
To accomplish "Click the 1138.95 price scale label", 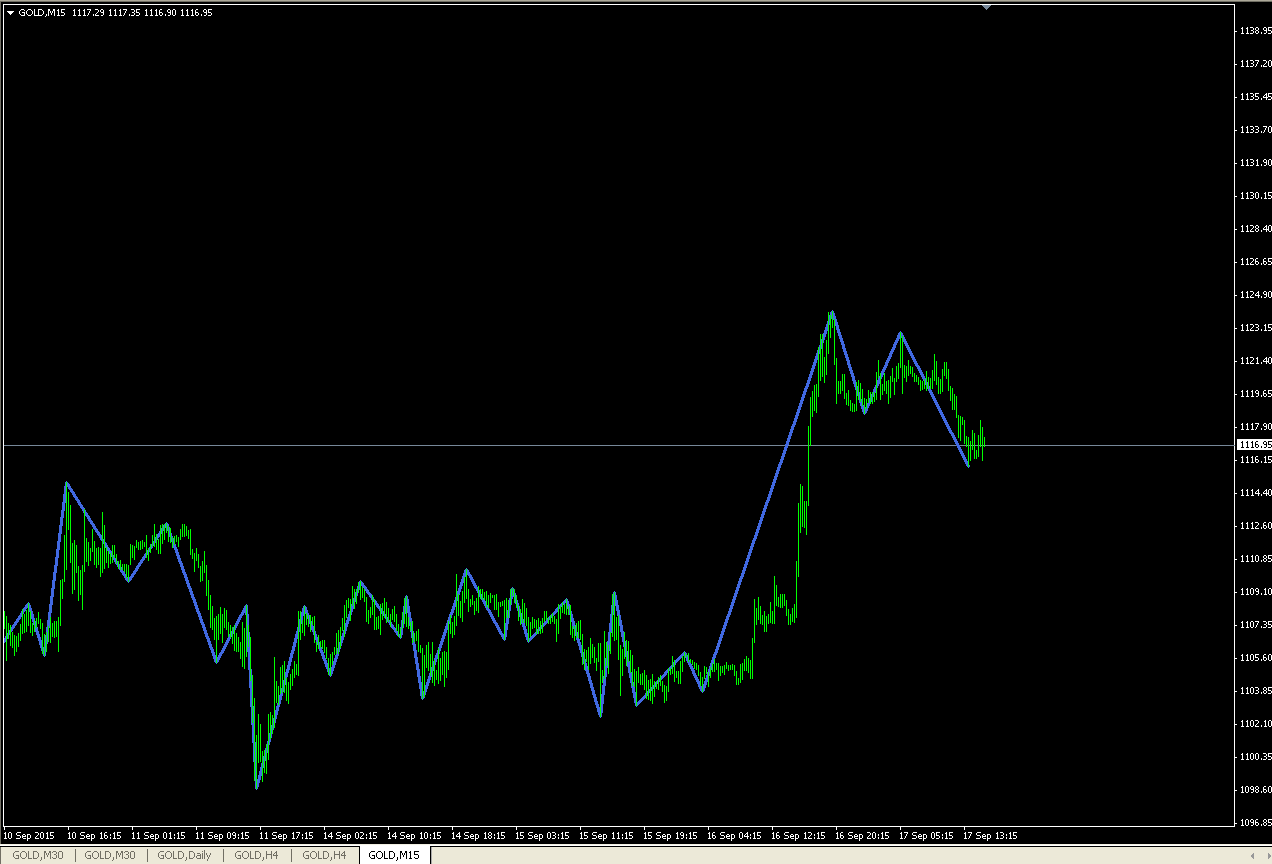I will (1254, 31).
